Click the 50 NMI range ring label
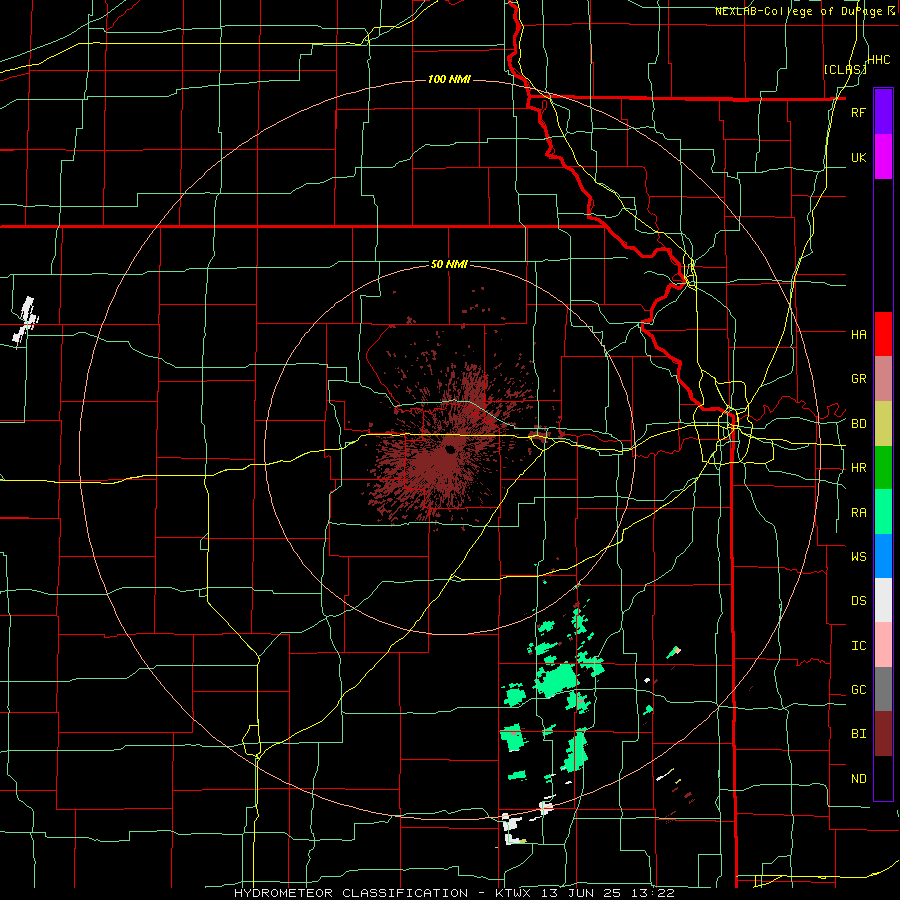 pos(449,264)
